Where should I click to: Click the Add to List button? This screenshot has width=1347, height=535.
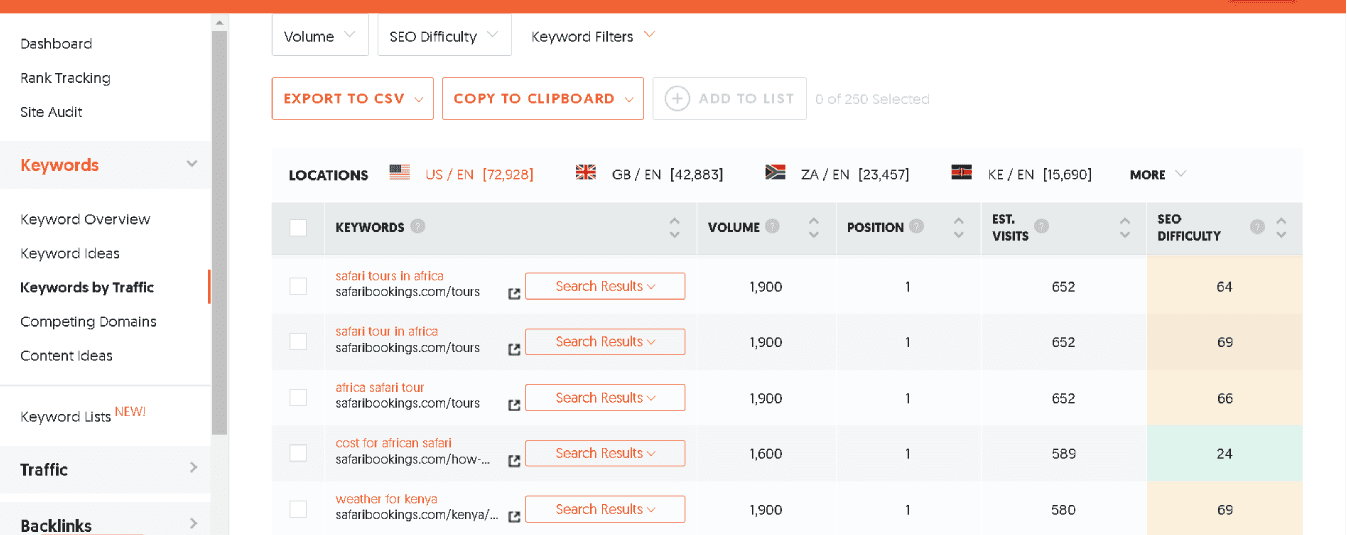pyautogui.click(x=729, y=98)
